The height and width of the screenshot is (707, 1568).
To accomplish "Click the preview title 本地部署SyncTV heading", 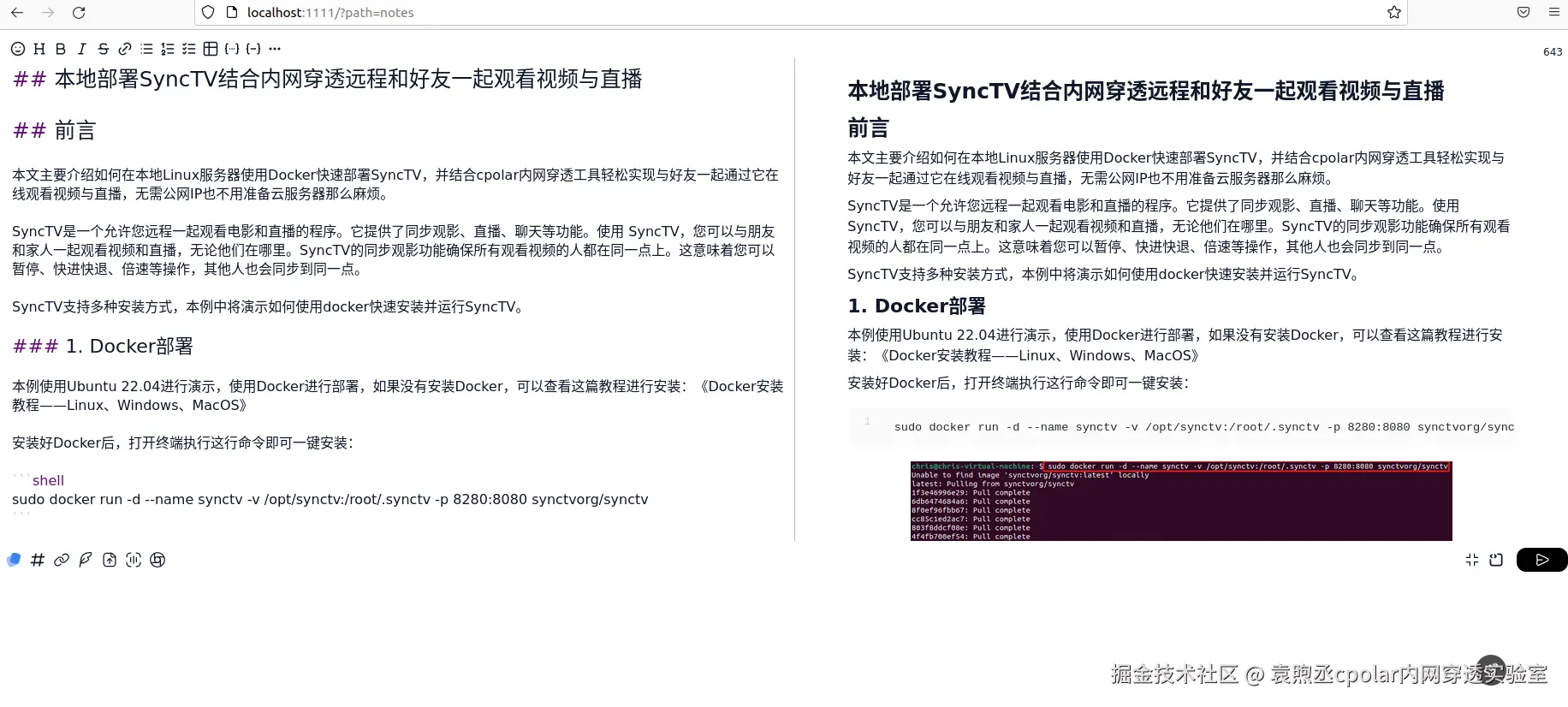I will (x=1146, y=91).
